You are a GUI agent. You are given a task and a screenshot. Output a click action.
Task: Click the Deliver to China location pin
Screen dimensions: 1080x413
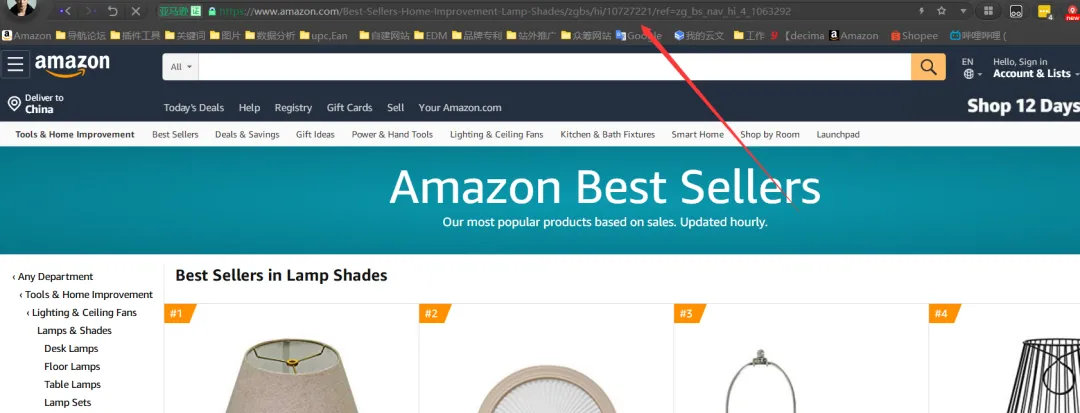[x=14, y=103]
